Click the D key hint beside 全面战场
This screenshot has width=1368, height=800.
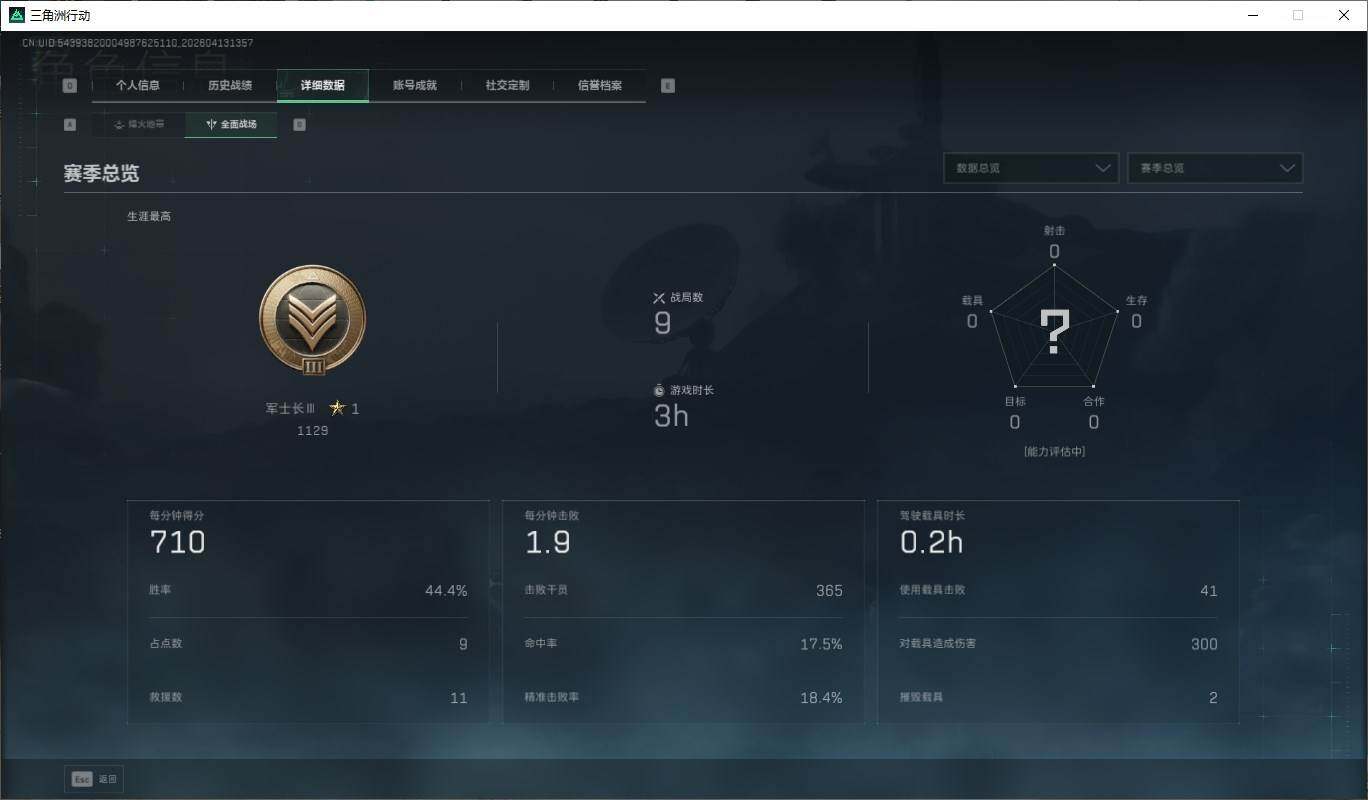coord(299,125)
